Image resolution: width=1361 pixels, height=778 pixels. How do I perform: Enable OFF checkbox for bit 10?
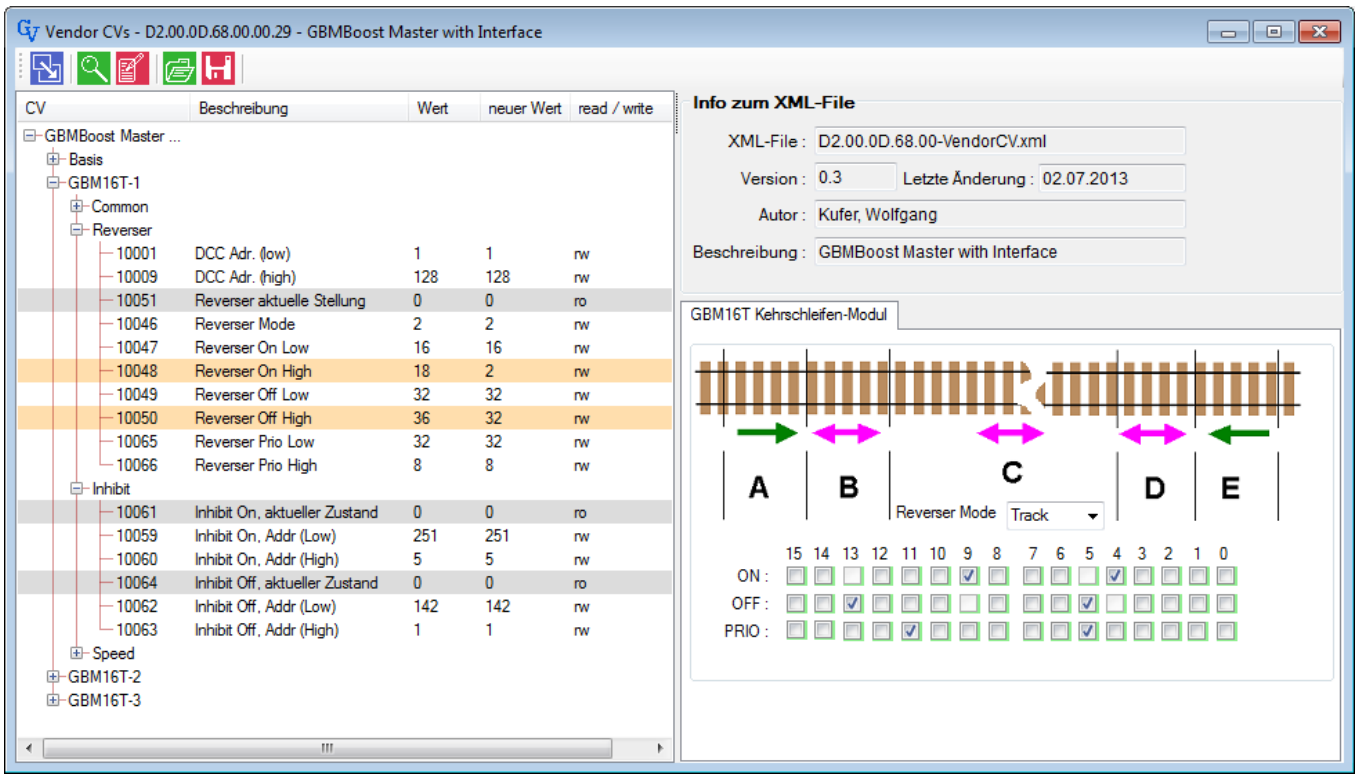[938, 604]
